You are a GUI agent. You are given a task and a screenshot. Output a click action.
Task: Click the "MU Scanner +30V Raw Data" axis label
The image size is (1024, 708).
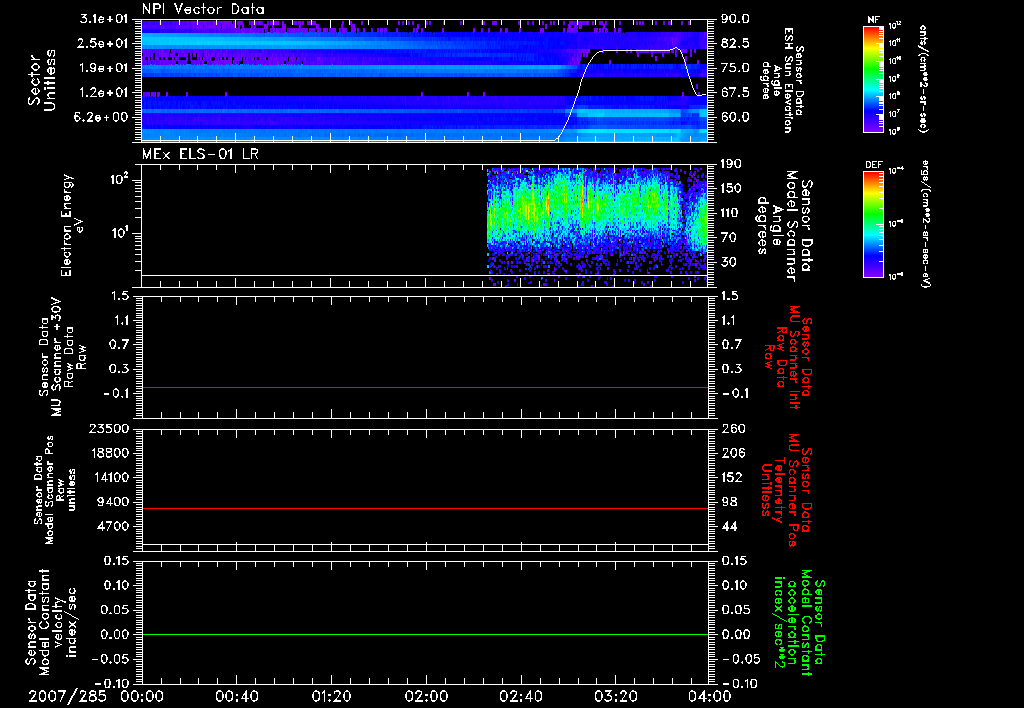tap(62, 357)
